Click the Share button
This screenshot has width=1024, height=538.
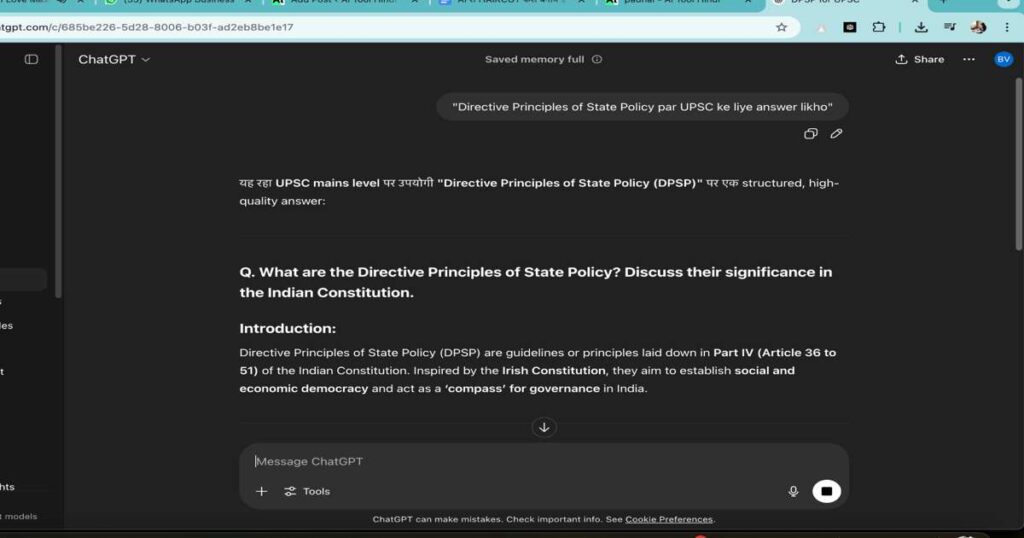tap(920, 59)
